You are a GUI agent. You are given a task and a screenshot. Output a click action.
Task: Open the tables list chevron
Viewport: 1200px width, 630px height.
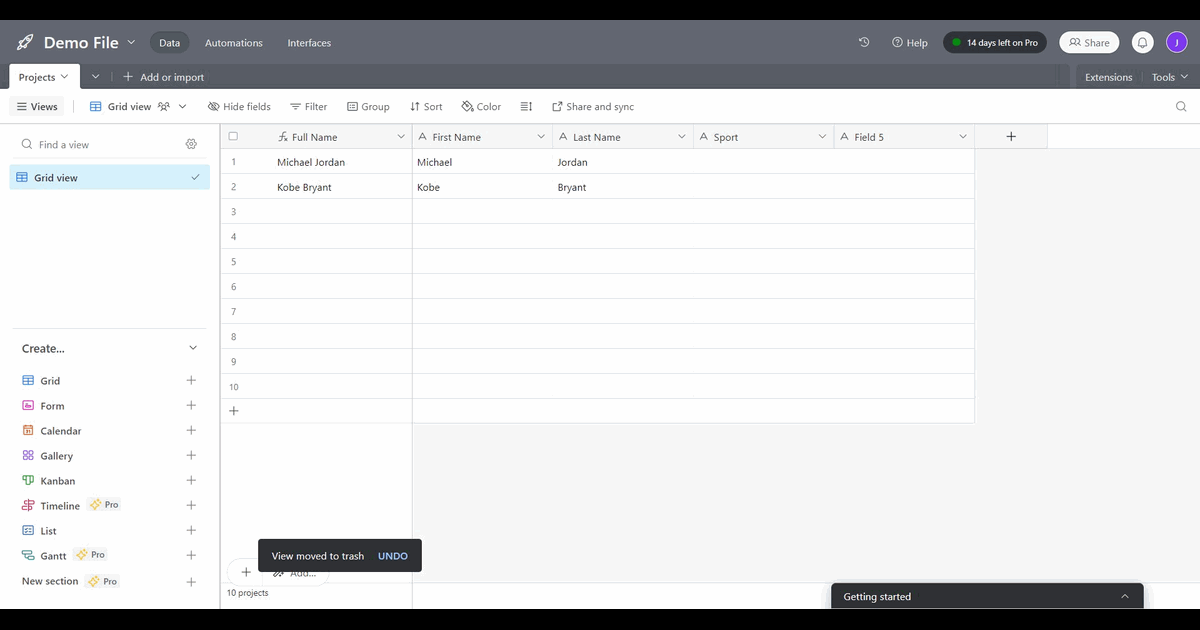96,77
